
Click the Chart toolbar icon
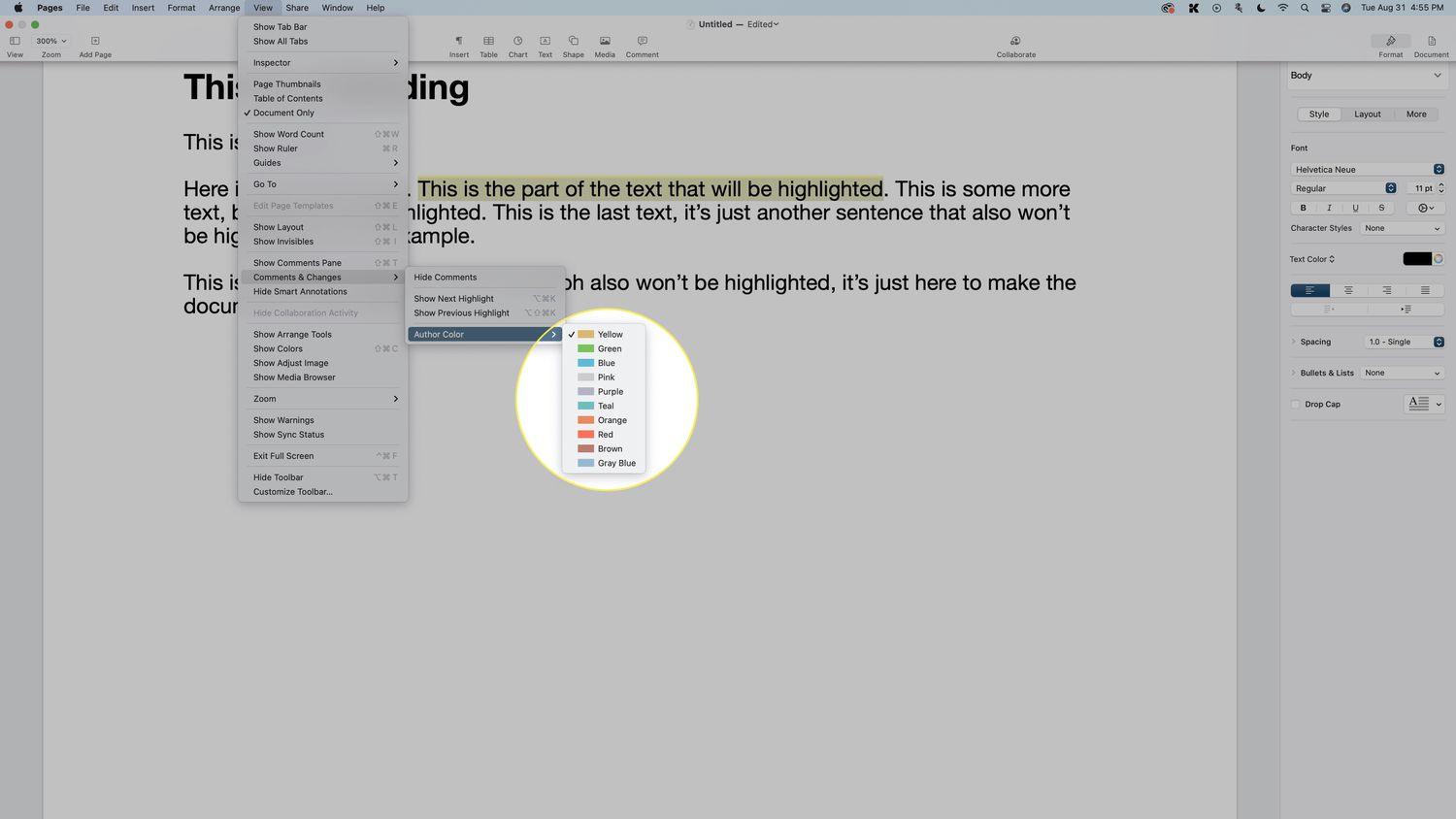point(517,42)
